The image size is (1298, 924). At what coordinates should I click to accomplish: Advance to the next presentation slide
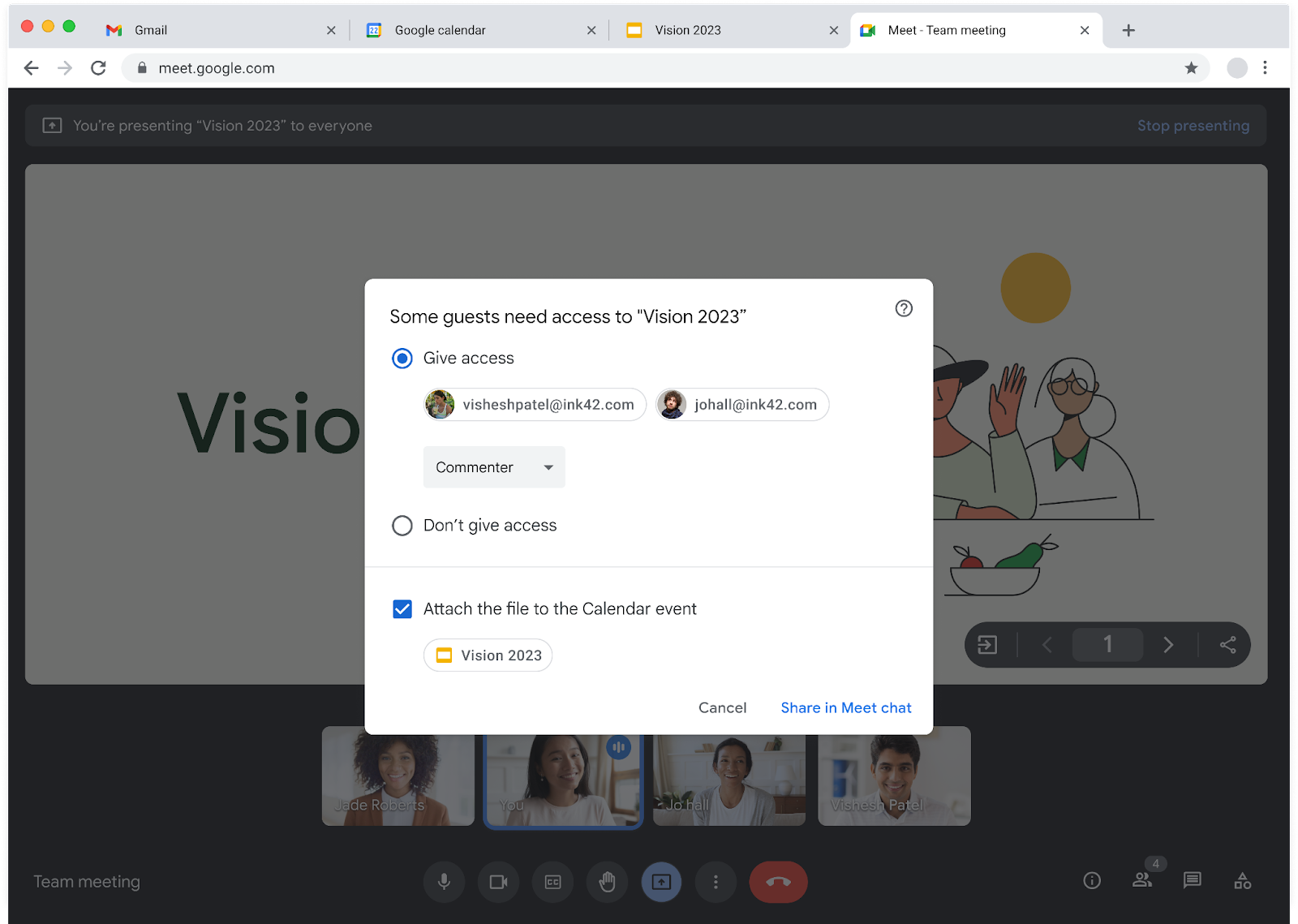pos(1168,644)
